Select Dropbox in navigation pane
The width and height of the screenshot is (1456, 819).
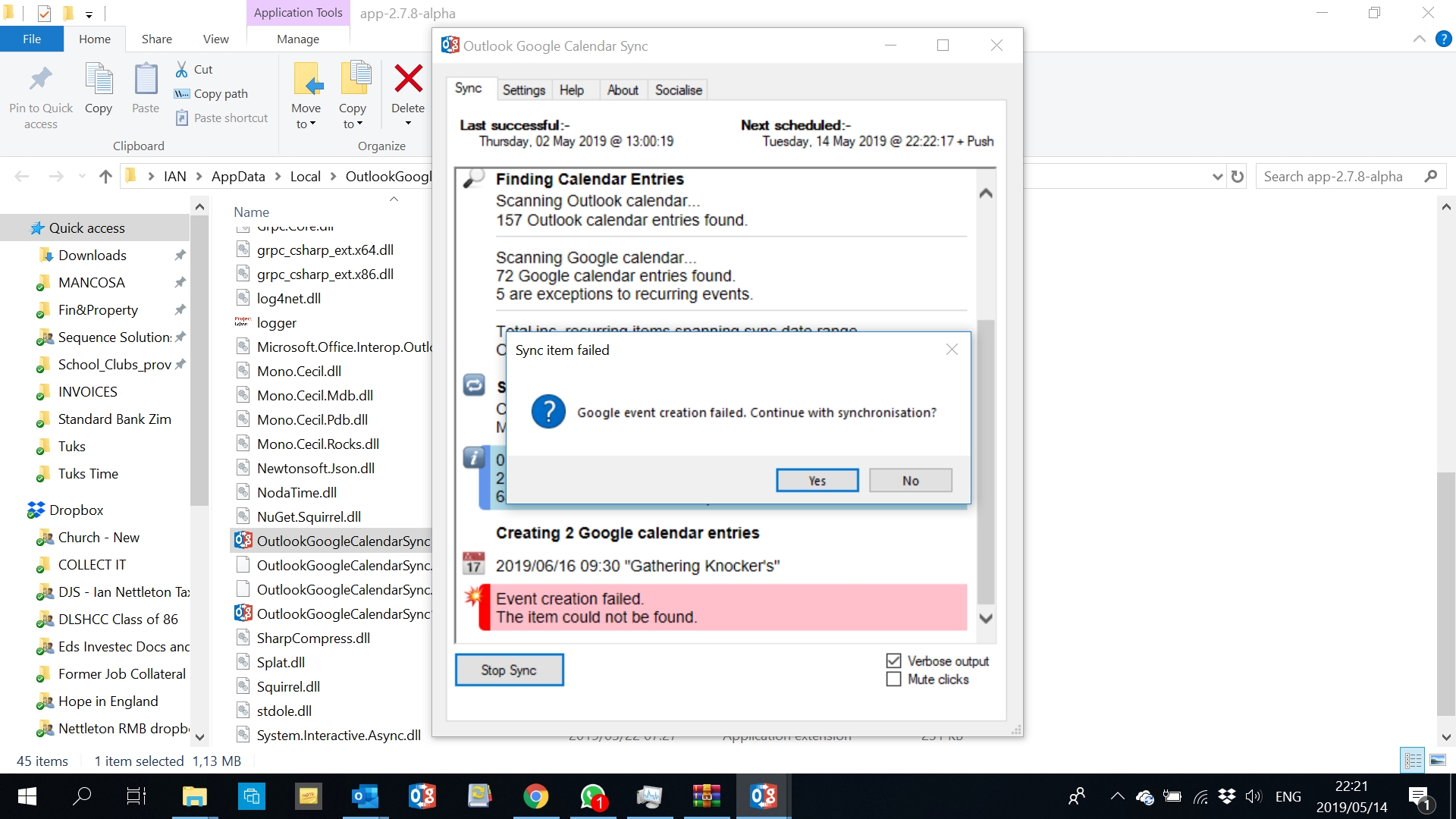(76, 510)
